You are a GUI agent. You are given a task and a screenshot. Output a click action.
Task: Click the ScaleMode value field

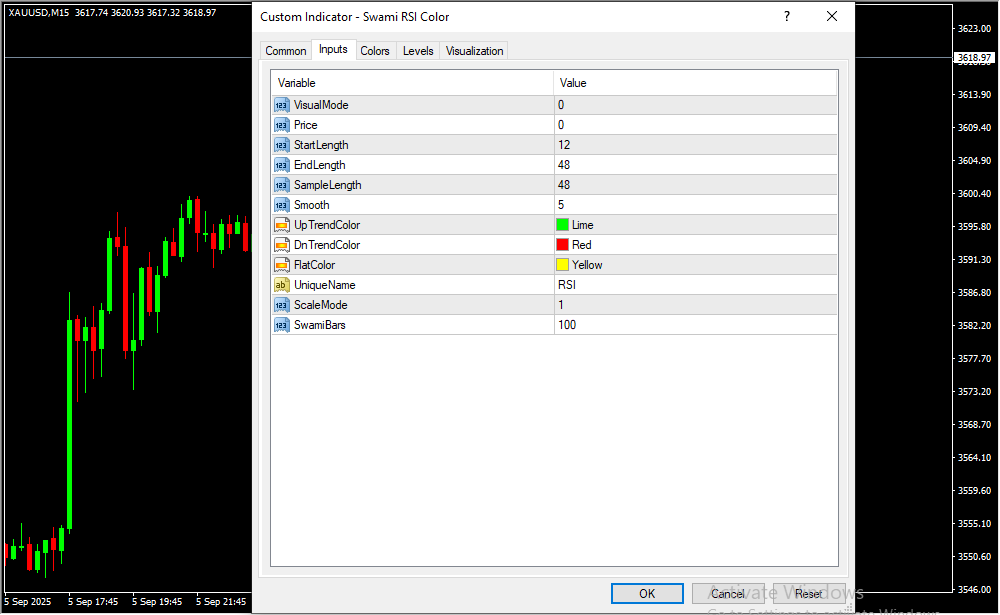click(695, 305)
